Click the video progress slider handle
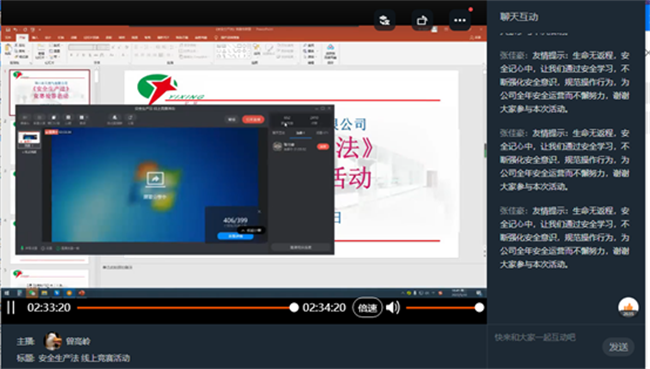 (x=293, y=308)
